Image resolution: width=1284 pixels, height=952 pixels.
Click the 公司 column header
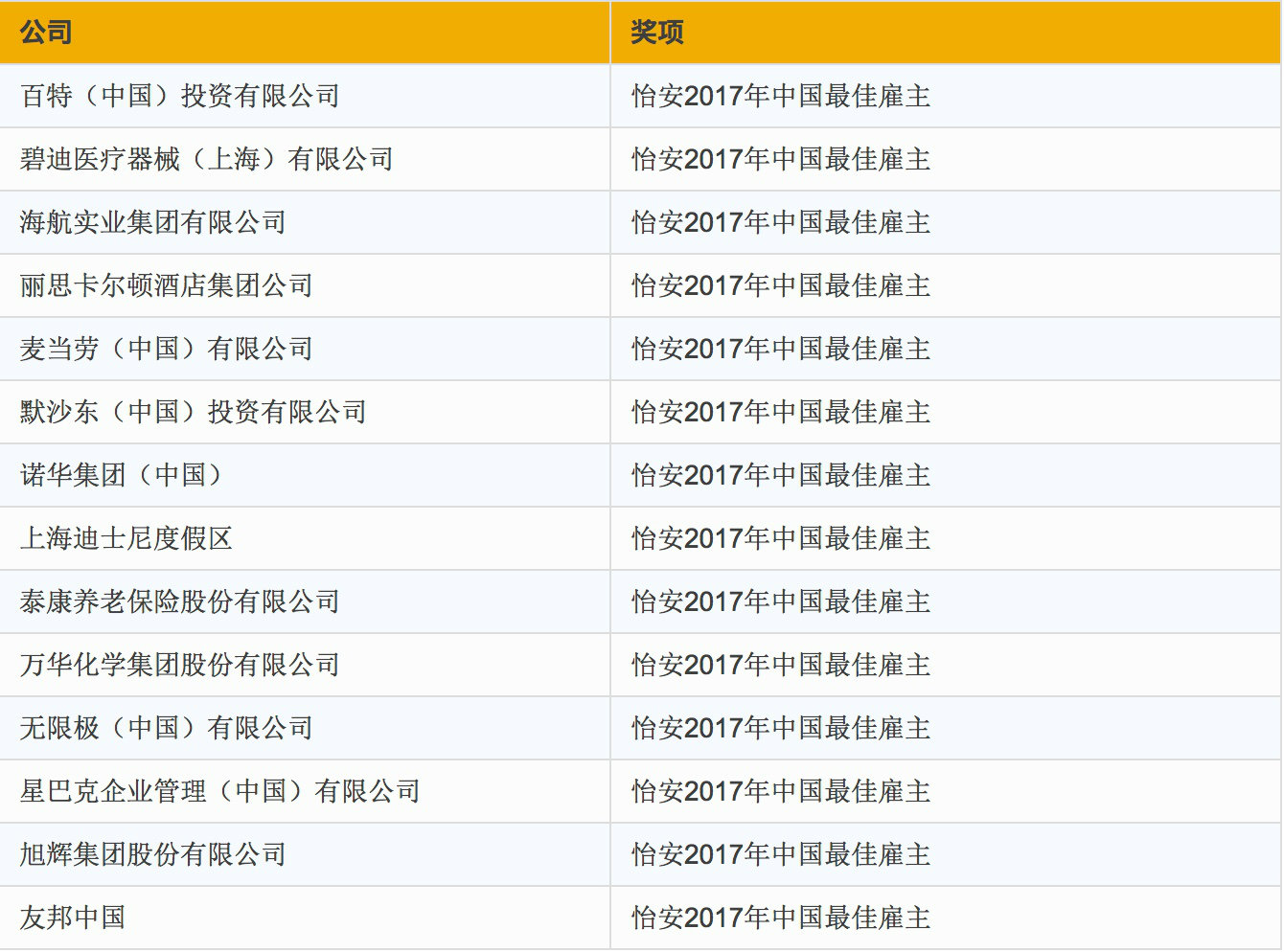click(46, 33)
